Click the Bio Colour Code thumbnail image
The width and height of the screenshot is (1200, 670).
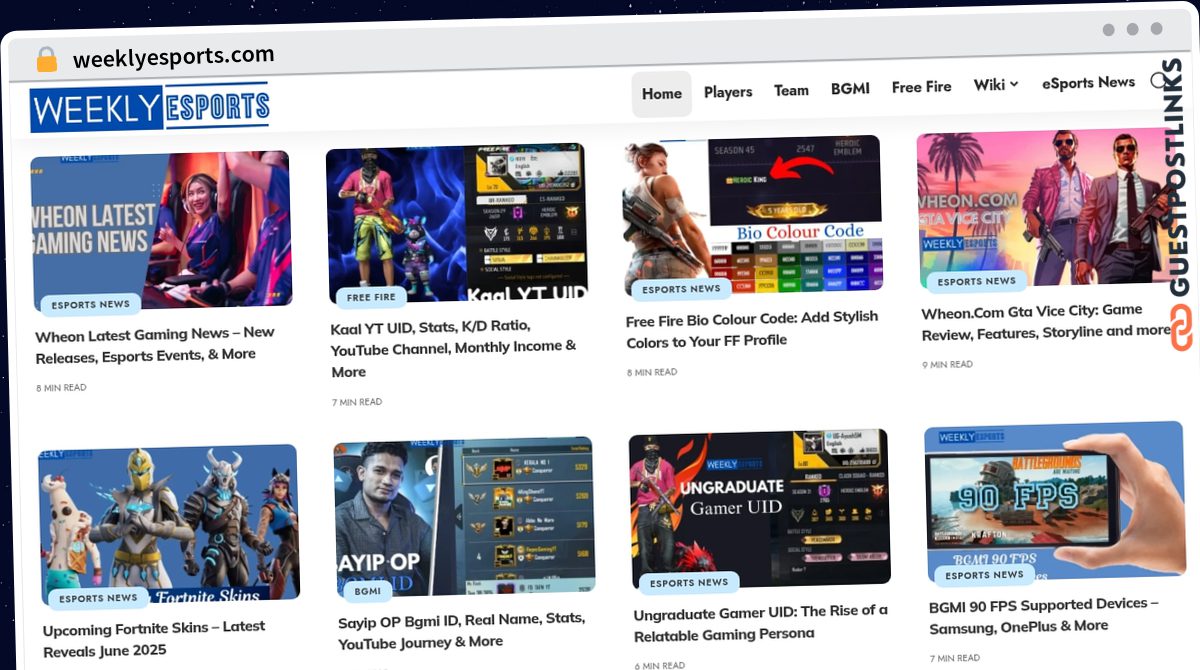pyautogui.click(x=752, y=215)
